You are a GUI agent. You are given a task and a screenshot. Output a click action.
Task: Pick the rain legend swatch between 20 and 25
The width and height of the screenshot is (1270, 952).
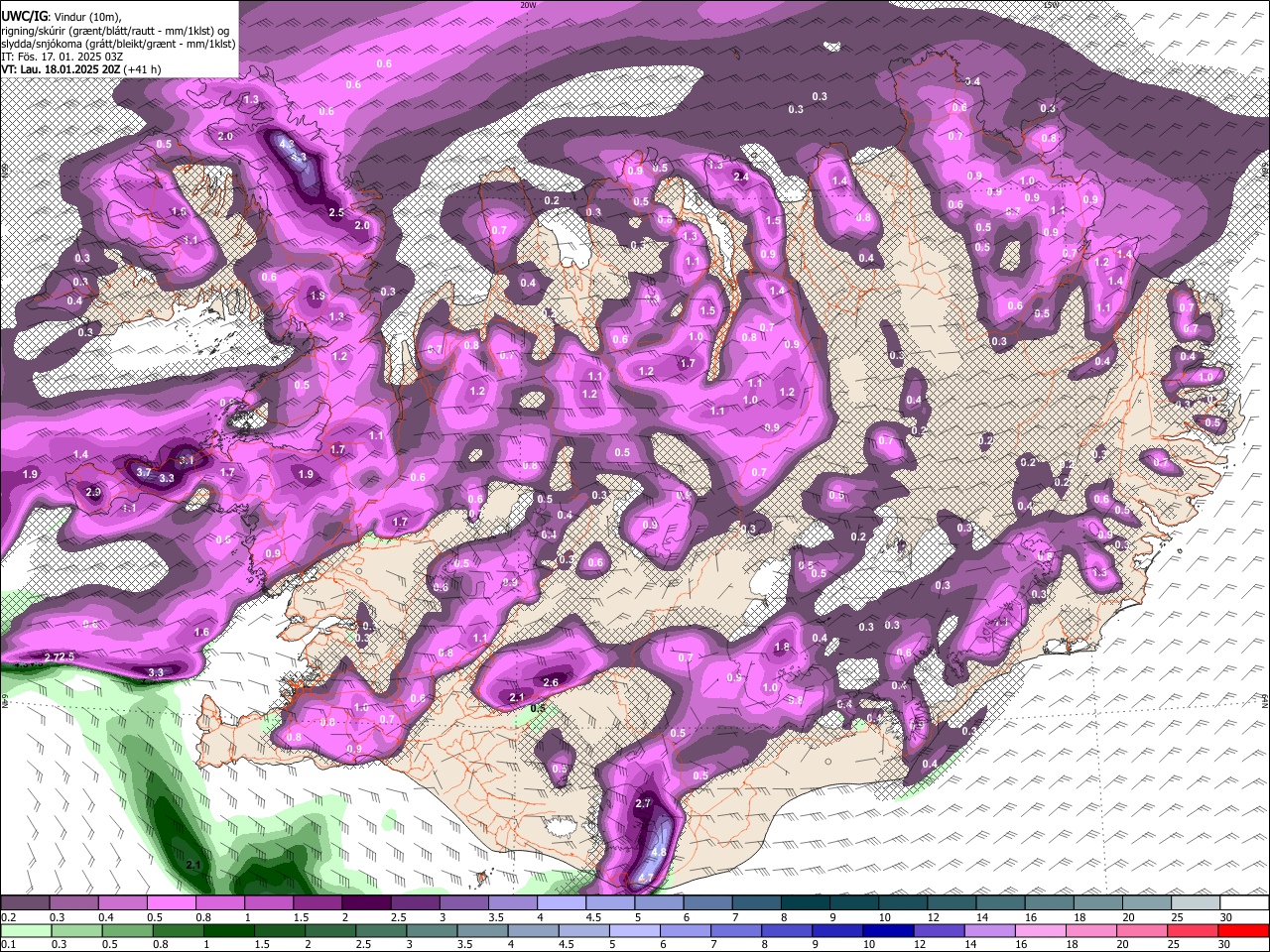(x=1141, y=930)
